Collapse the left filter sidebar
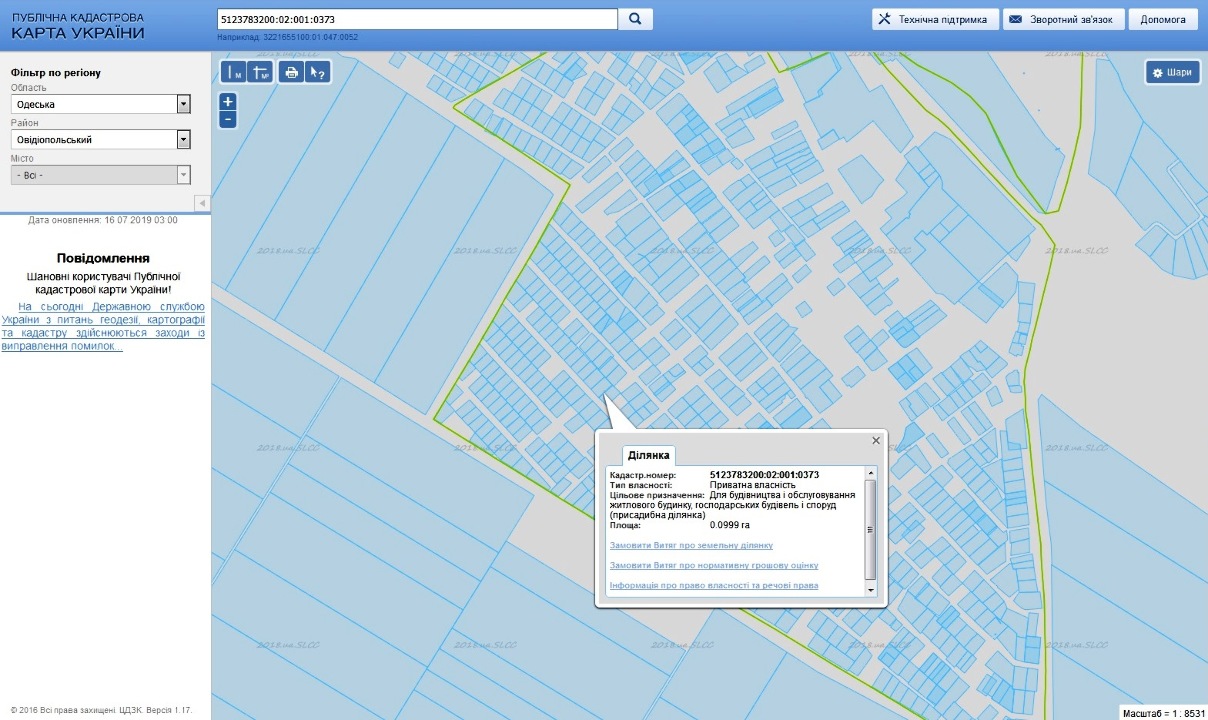This screenshot has width=1208, height=720. pos(202,203)
